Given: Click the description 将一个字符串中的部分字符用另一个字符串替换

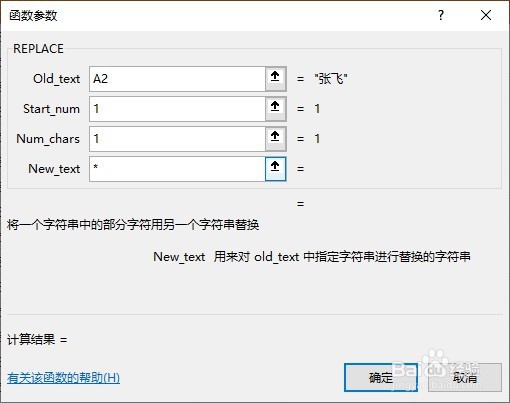Looking at the screenshot, I should (x=133, y=225).
